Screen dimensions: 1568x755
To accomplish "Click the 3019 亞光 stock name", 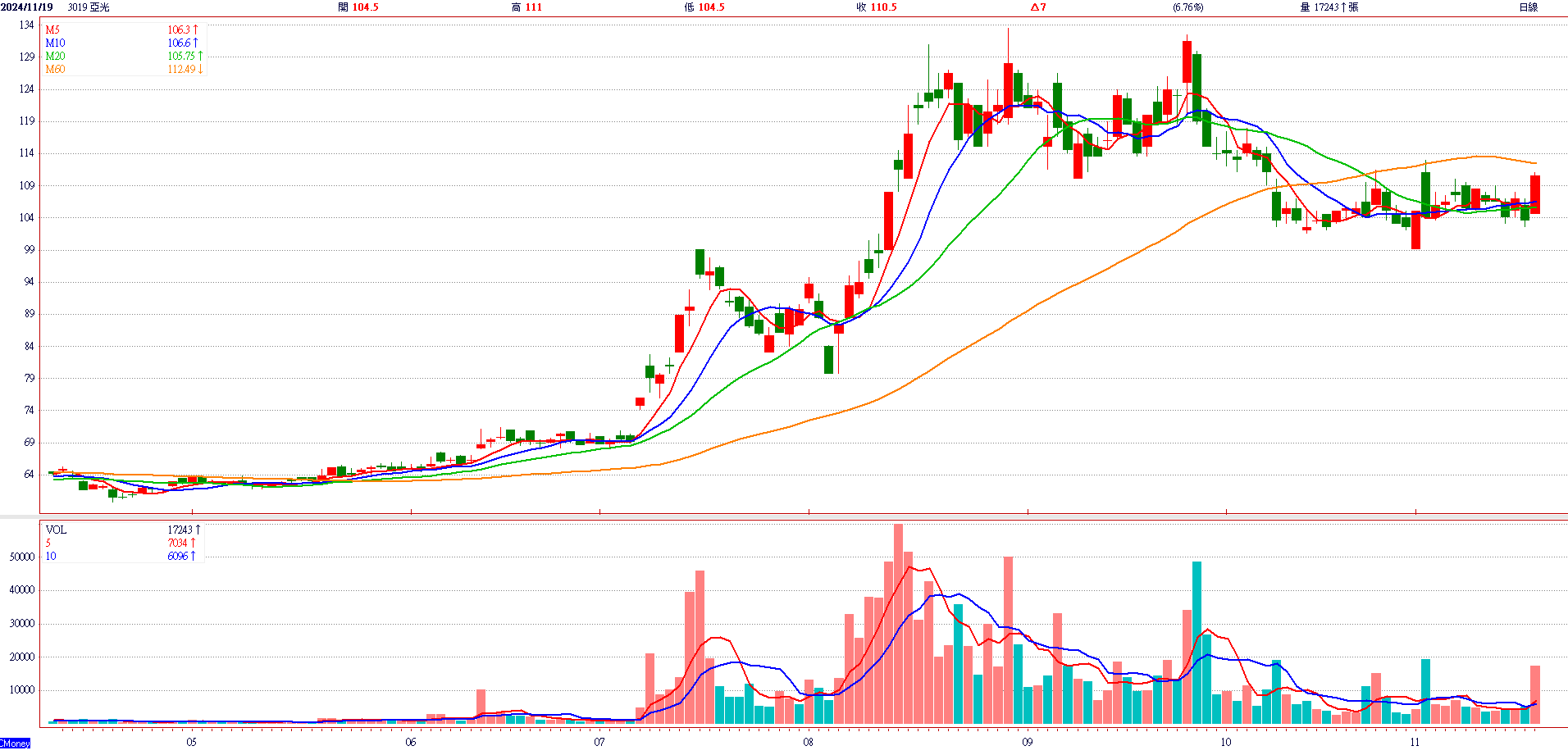I will (89, 7).
